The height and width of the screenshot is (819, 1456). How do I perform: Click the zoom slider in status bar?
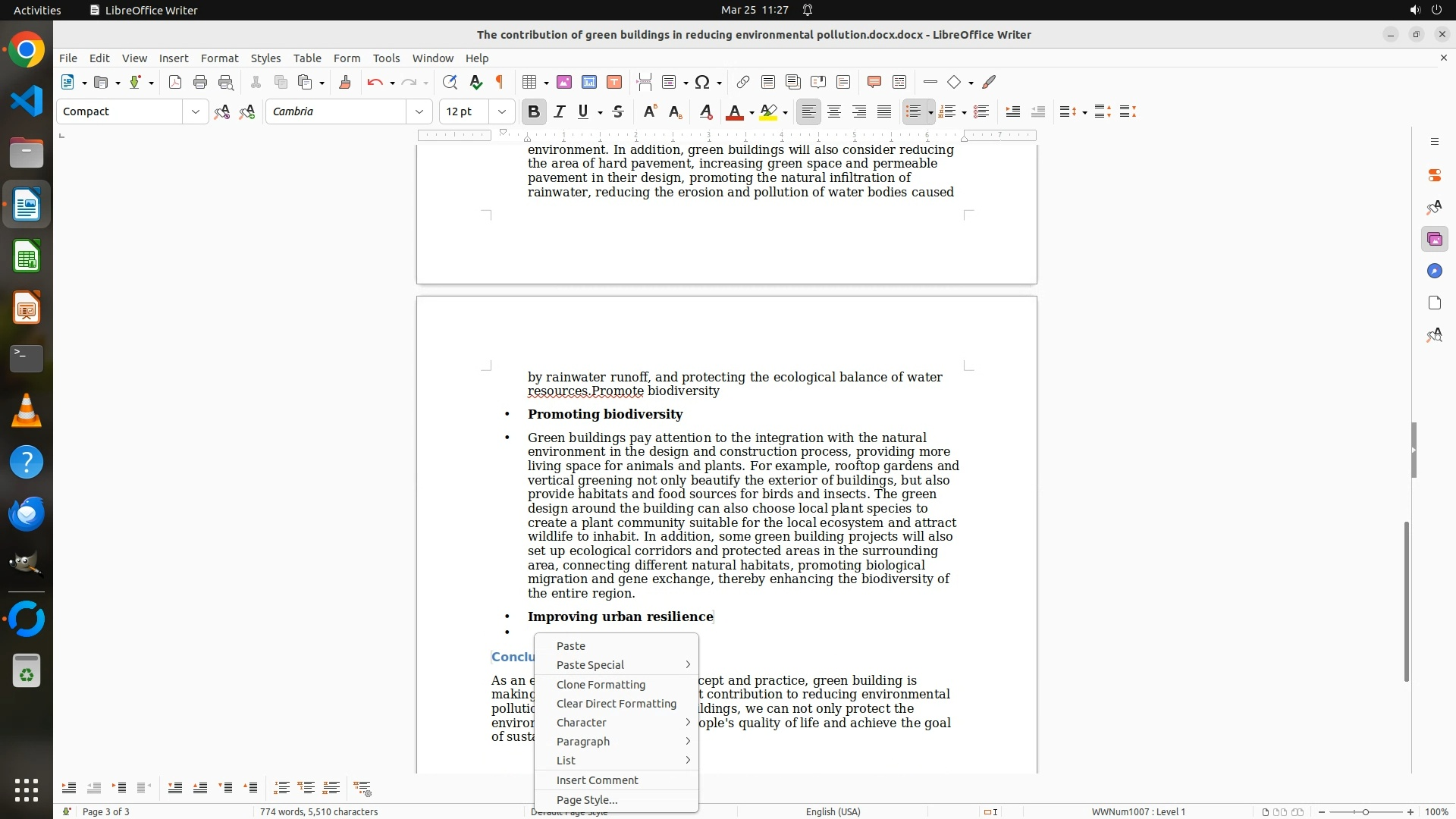point(1366,812)
